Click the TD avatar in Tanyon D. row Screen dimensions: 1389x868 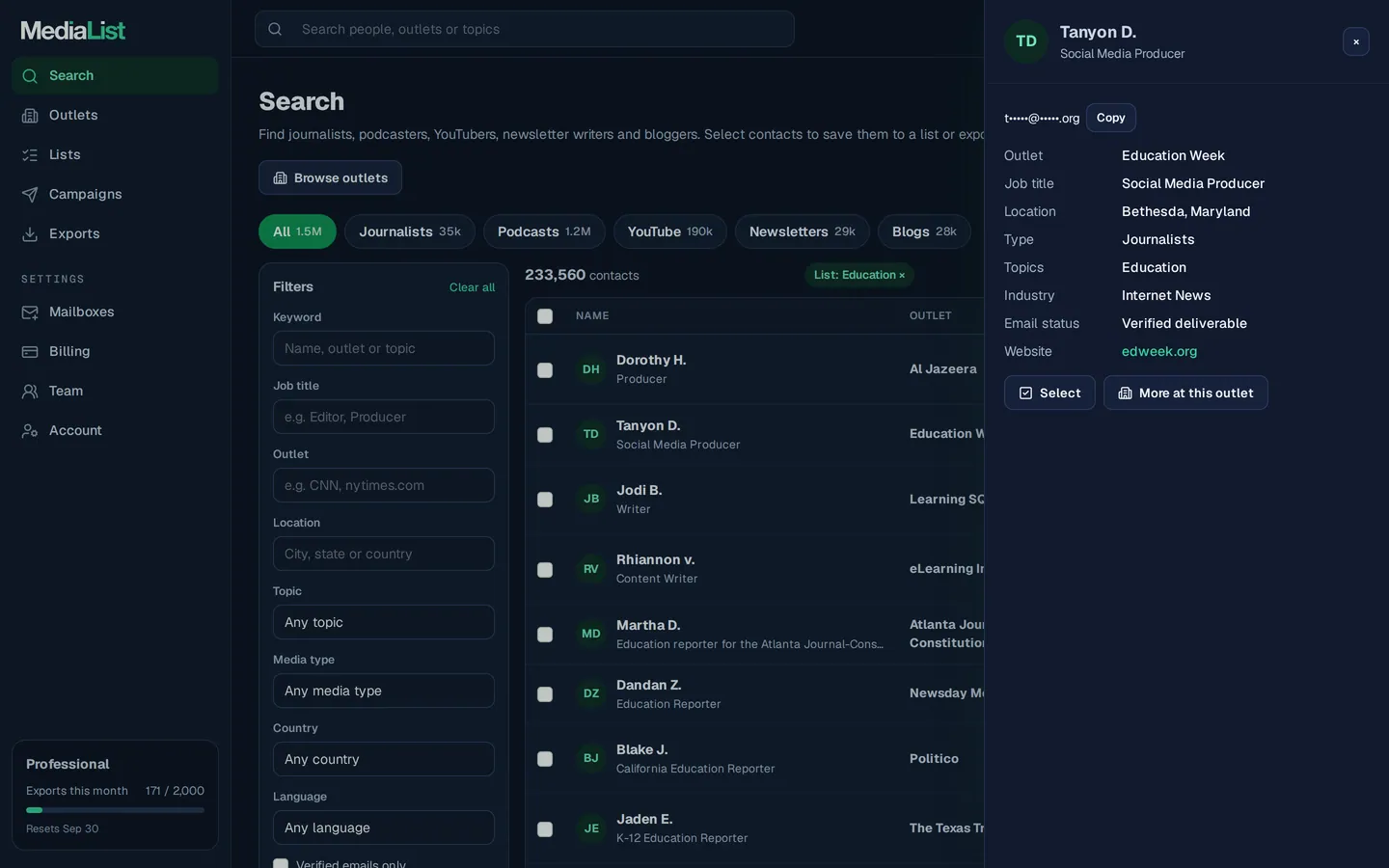point(591,434)
